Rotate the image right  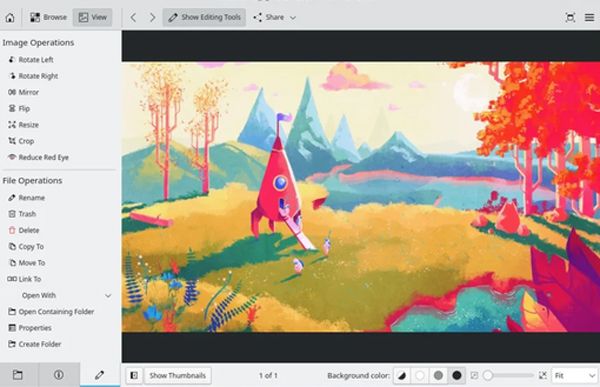coord(33,76)
